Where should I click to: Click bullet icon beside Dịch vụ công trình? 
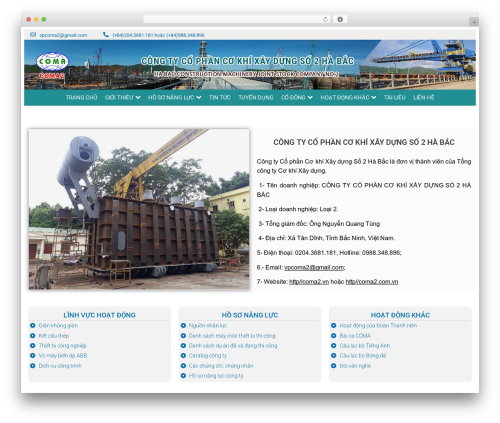(33, 366)
